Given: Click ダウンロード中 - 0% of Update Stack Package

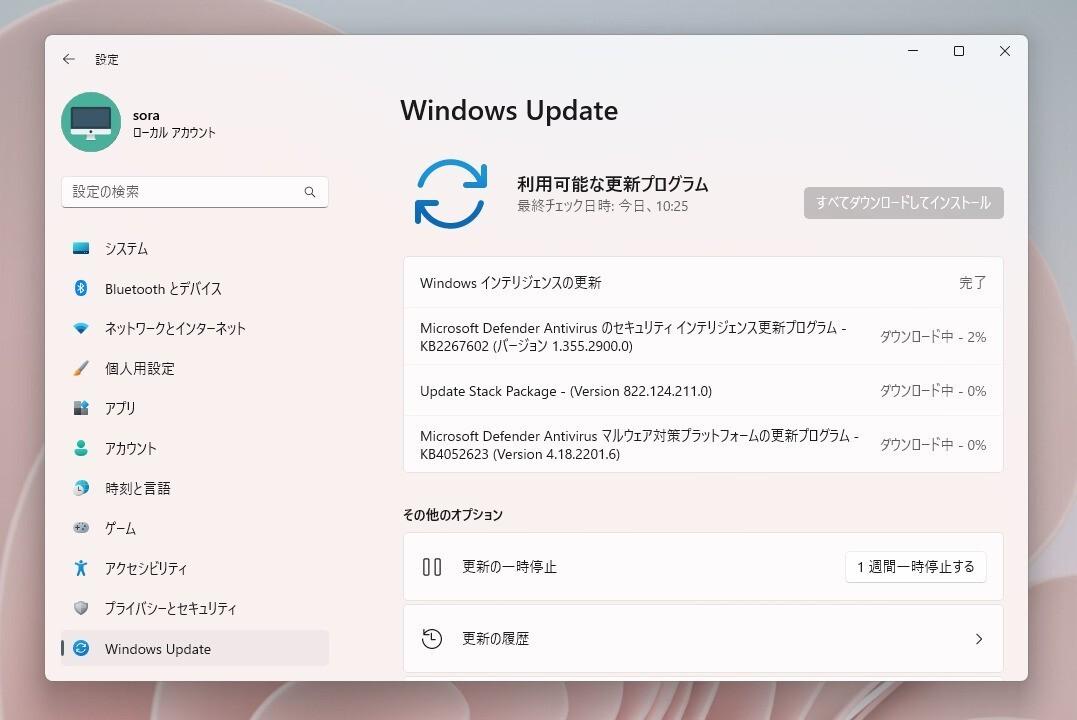Looking at the screenshot, I should (x=933, y=391).
